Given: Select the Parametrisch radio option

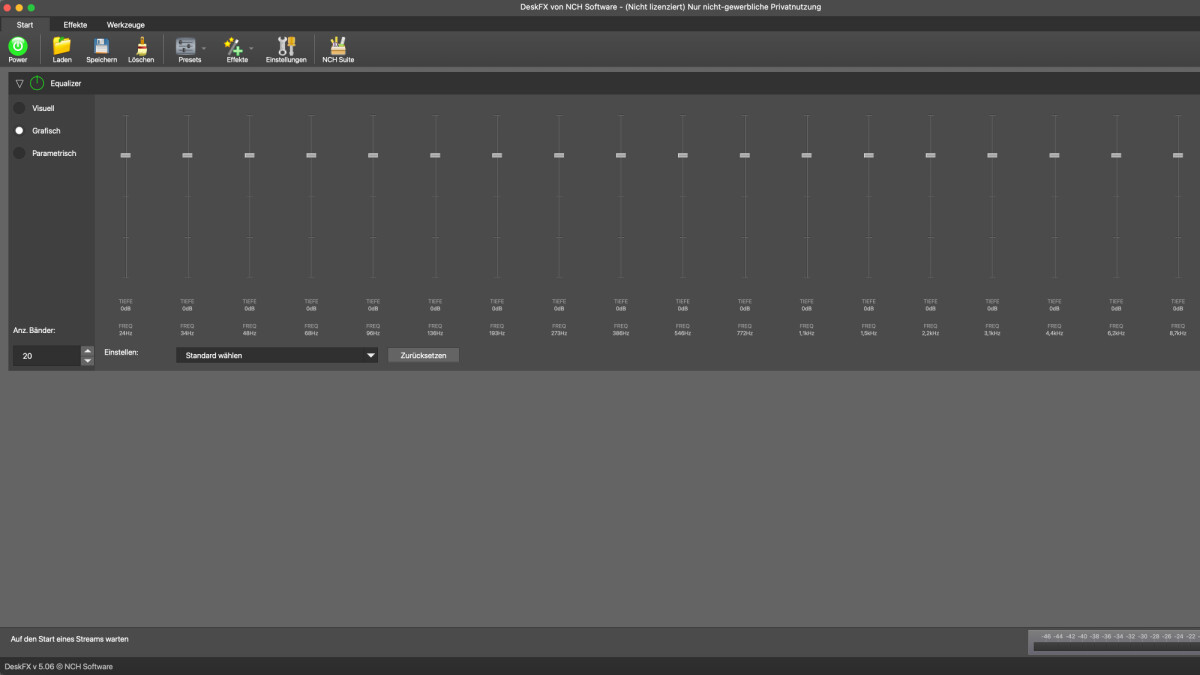Looking at the screenshot, I should (x=19, y=153).
